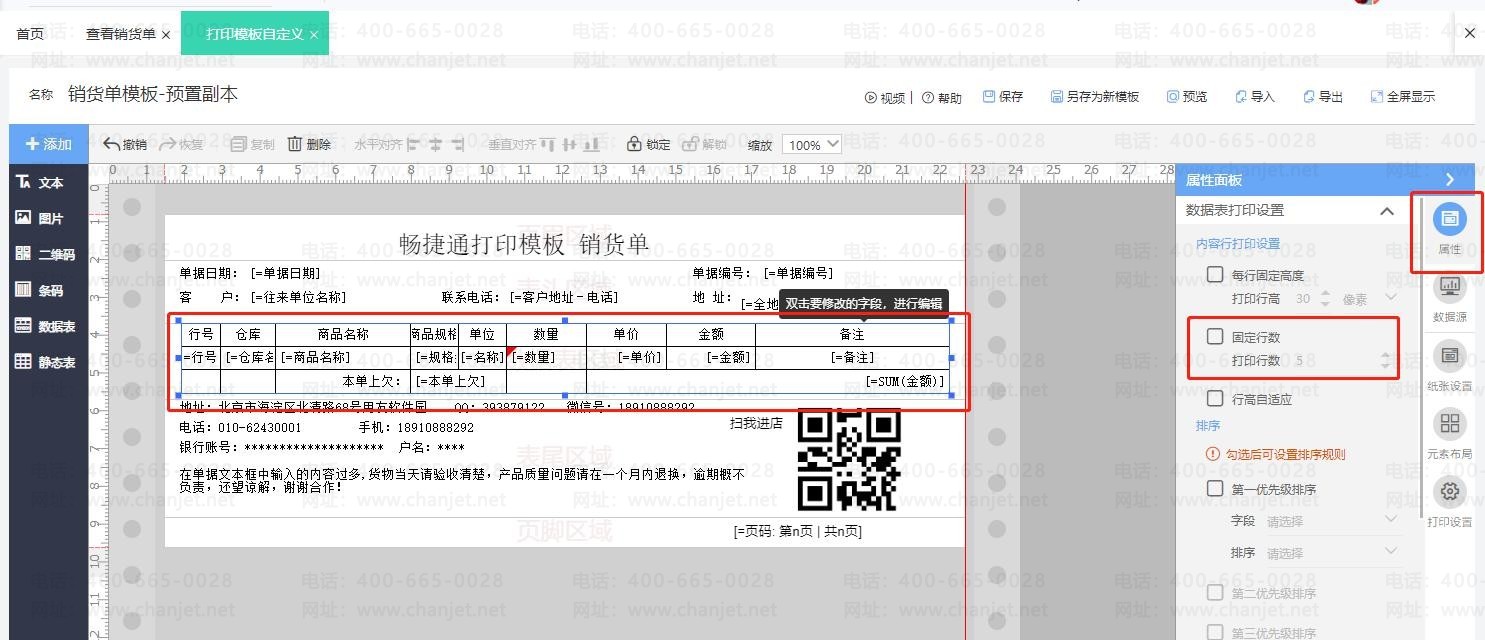Image resolution: width=1485 pixels, height=640 pixels.
Task: Select the 静态表 static table tool
Action: click(46, 362)
